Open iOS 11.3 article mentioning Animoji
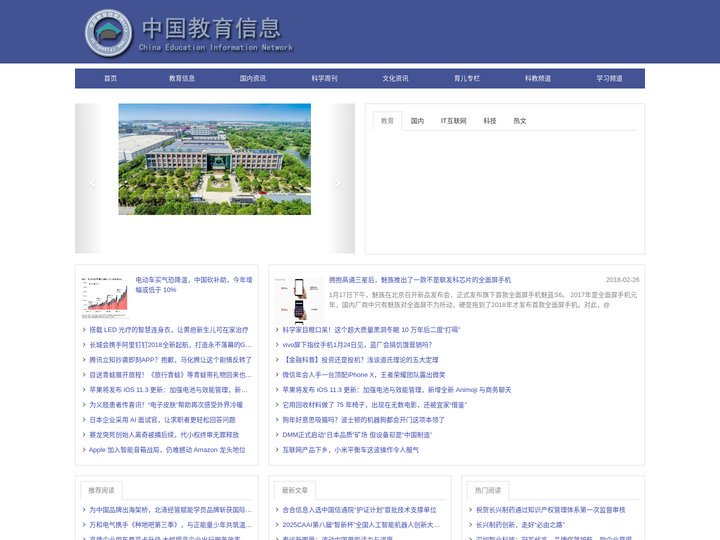Image resolution: width=720 pixels, height=540 pixels. coord(397,390)
